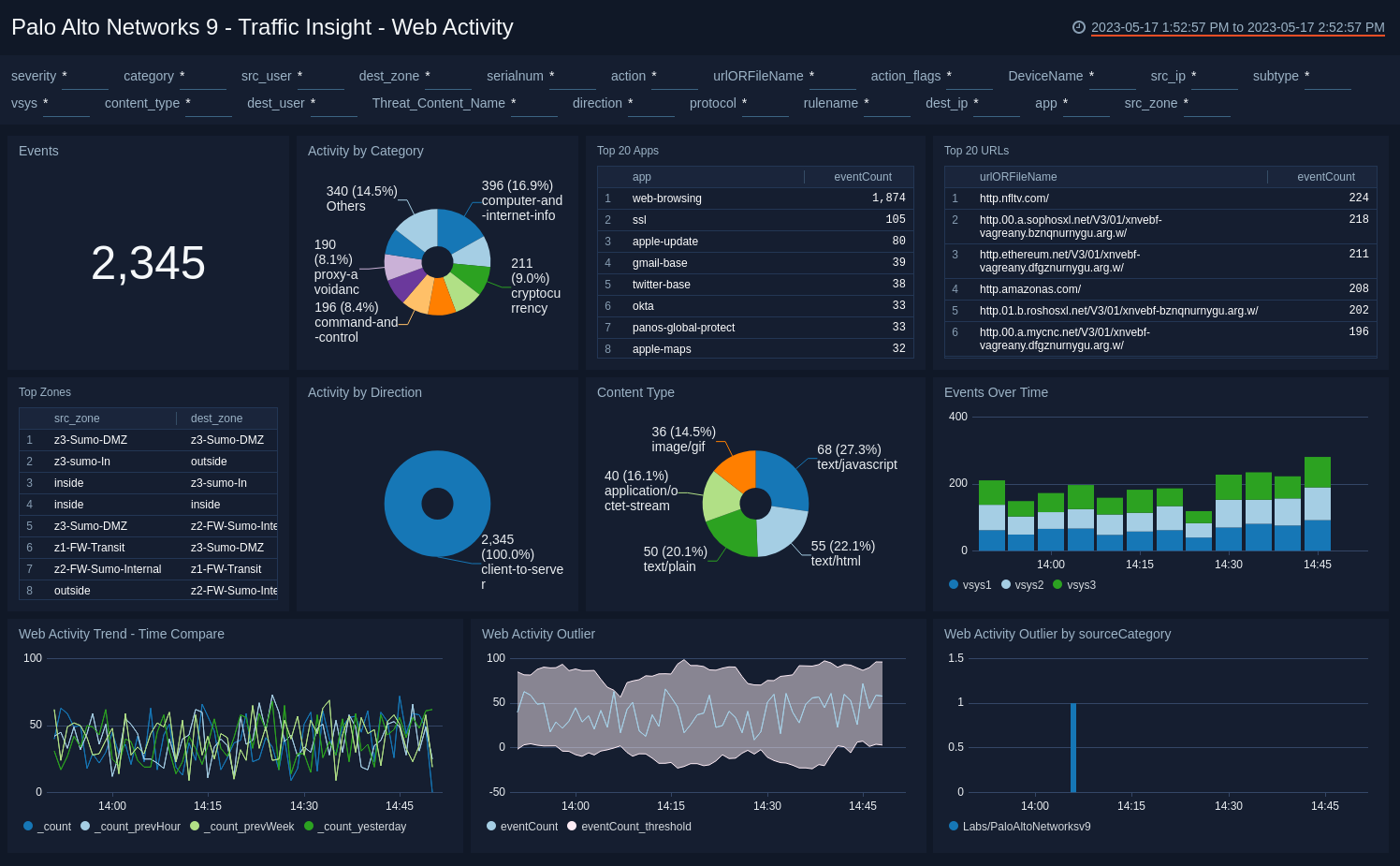Open the action filter dropdown
Viewport: 1400px width, 866px height.
[674, 80]
